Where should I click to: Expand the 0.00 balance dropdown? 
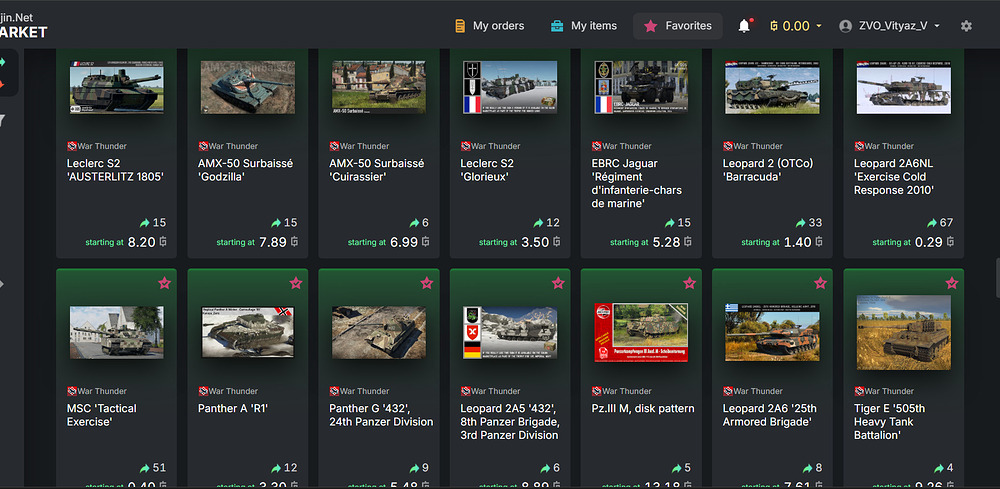[796, 26]
